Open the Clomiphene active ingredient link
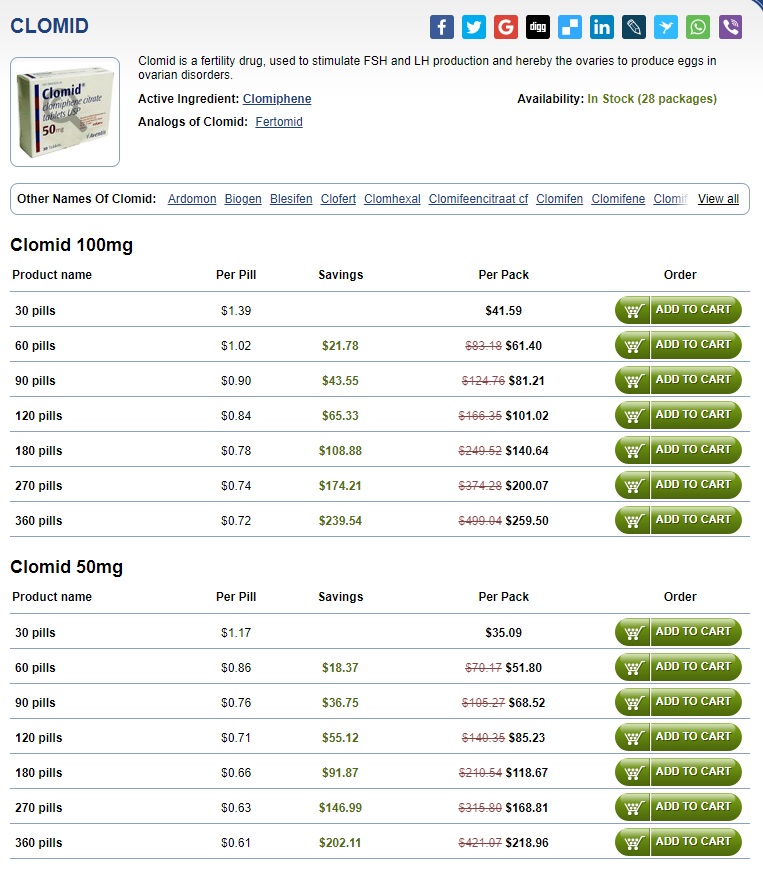763x874 pixels. [x=277, y=99]
